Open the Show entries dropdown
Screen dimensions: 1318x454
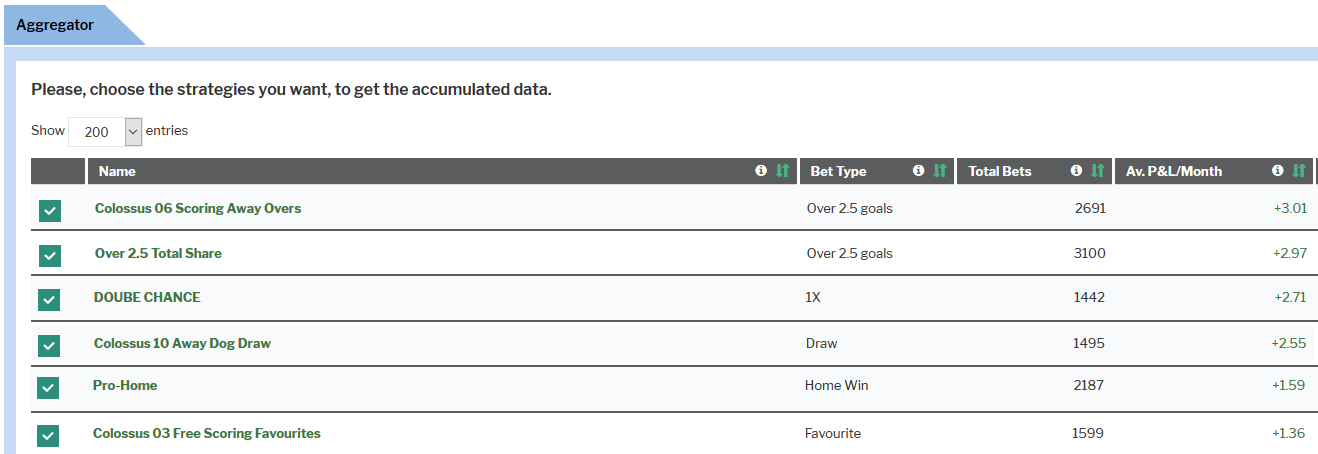click(x=105, y=131)
